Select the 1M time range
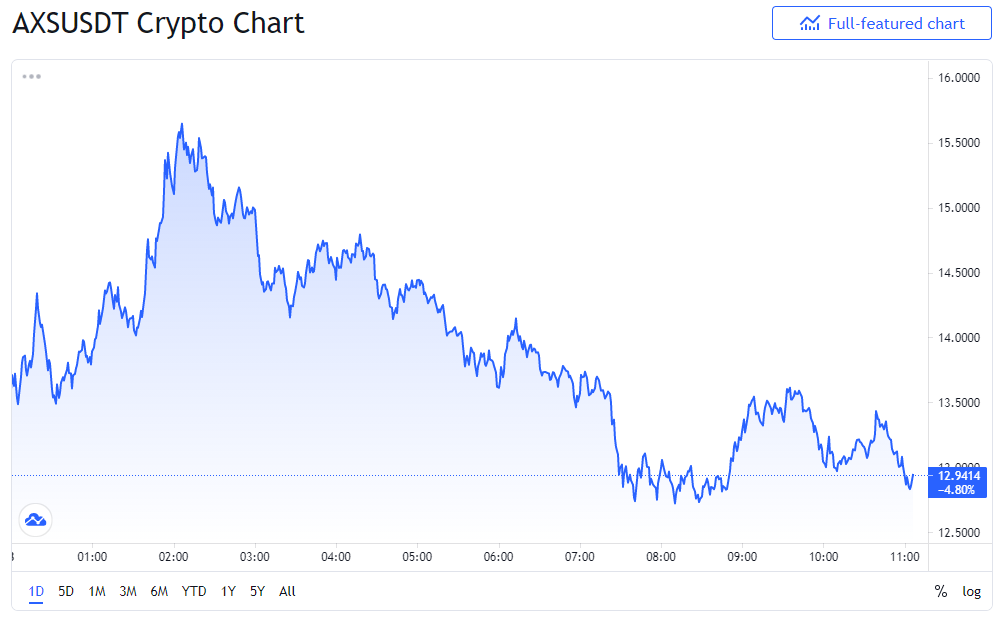The height and width of the screenshot is (629, 1005). point(97,591)
